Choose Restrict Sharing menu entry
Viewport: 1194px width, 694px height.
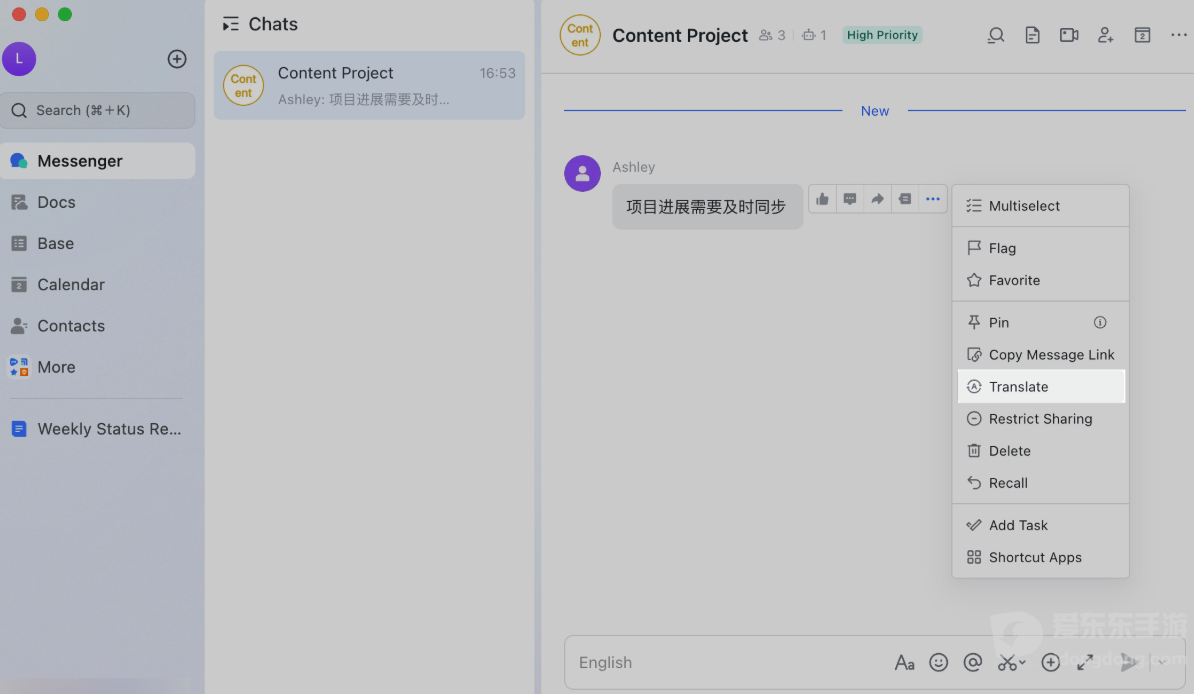click(1041, 418)
